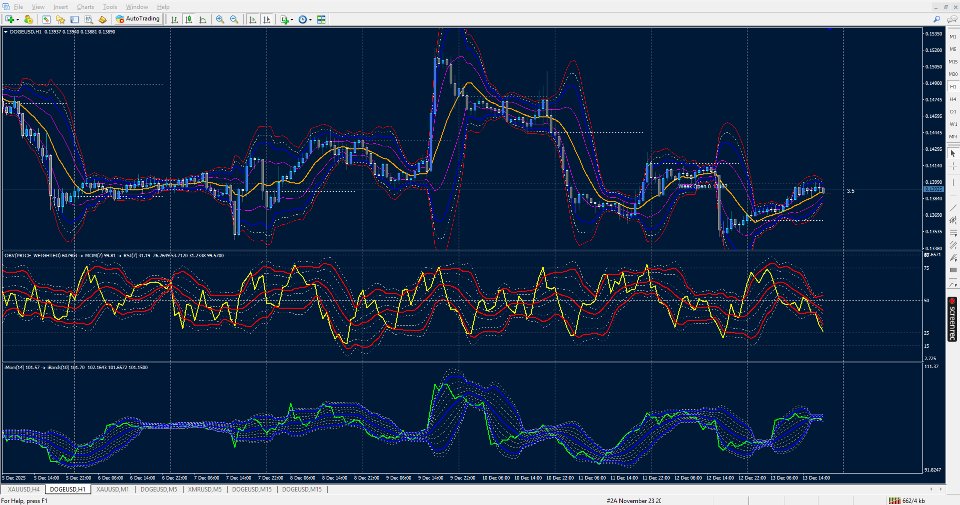Select the Trendline drawing tool
The height and width of the screenshot is (505, 960).
tap(953, 208)
